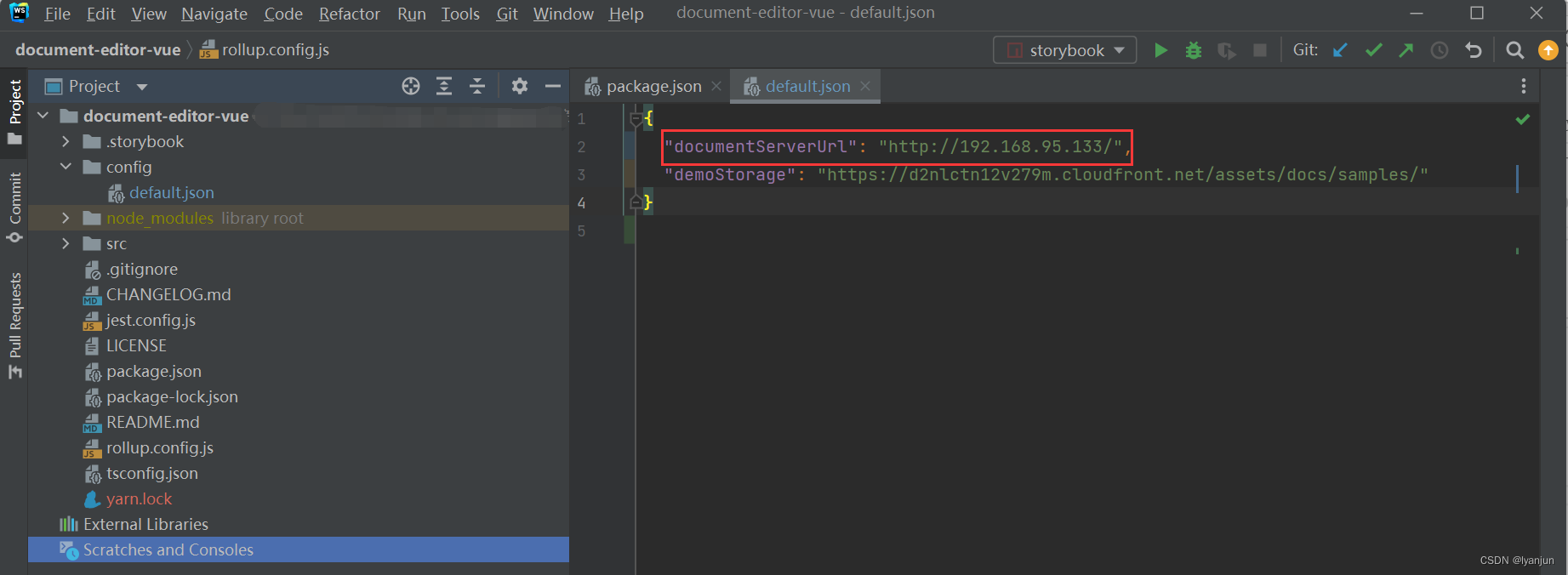Click Git Update Project arrow
This screenshot has height=575, width=1568.
(x=1340, y=50)
